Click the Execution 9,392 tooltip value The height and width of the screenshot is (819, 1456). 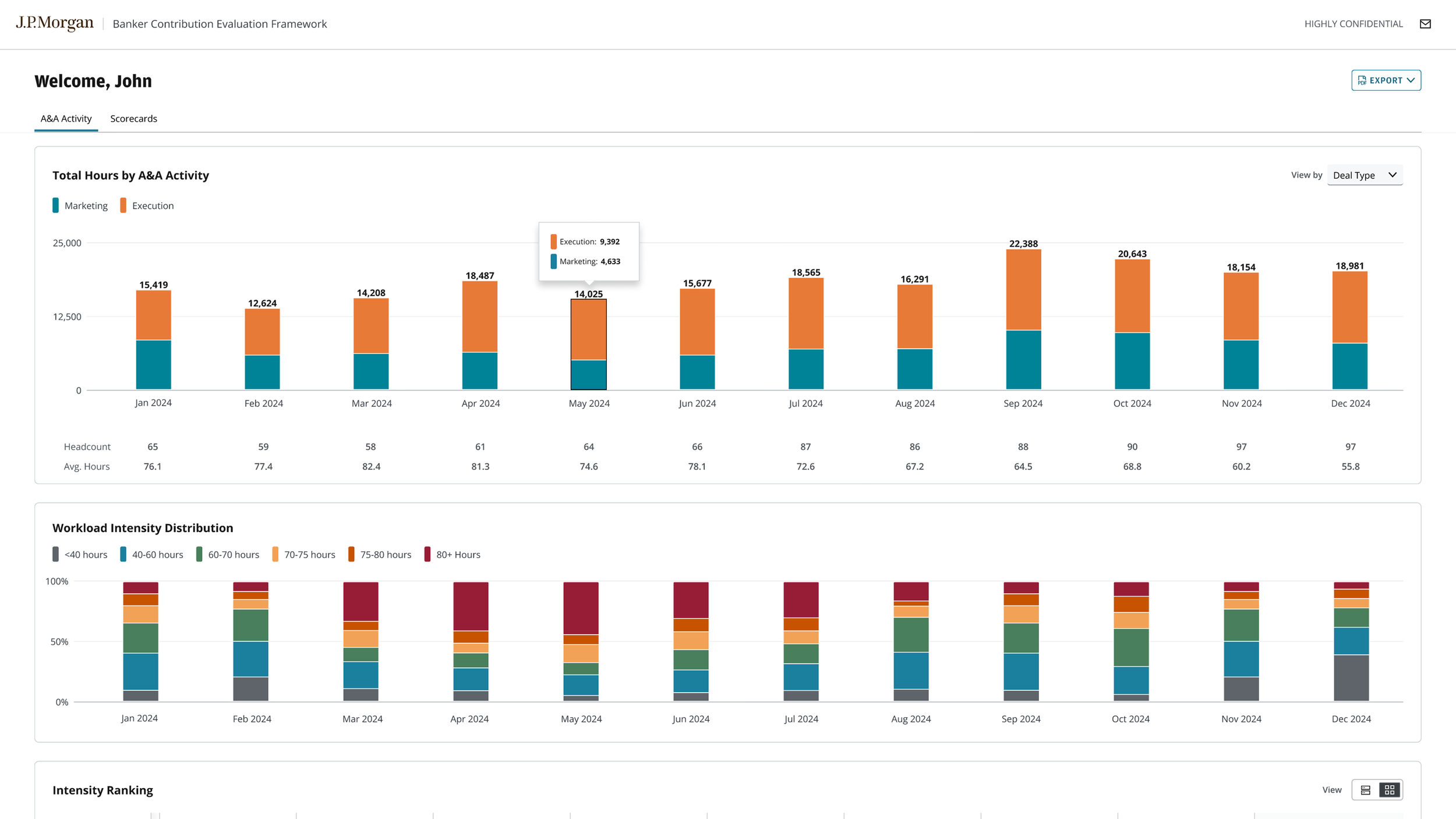tap(610, 242)
